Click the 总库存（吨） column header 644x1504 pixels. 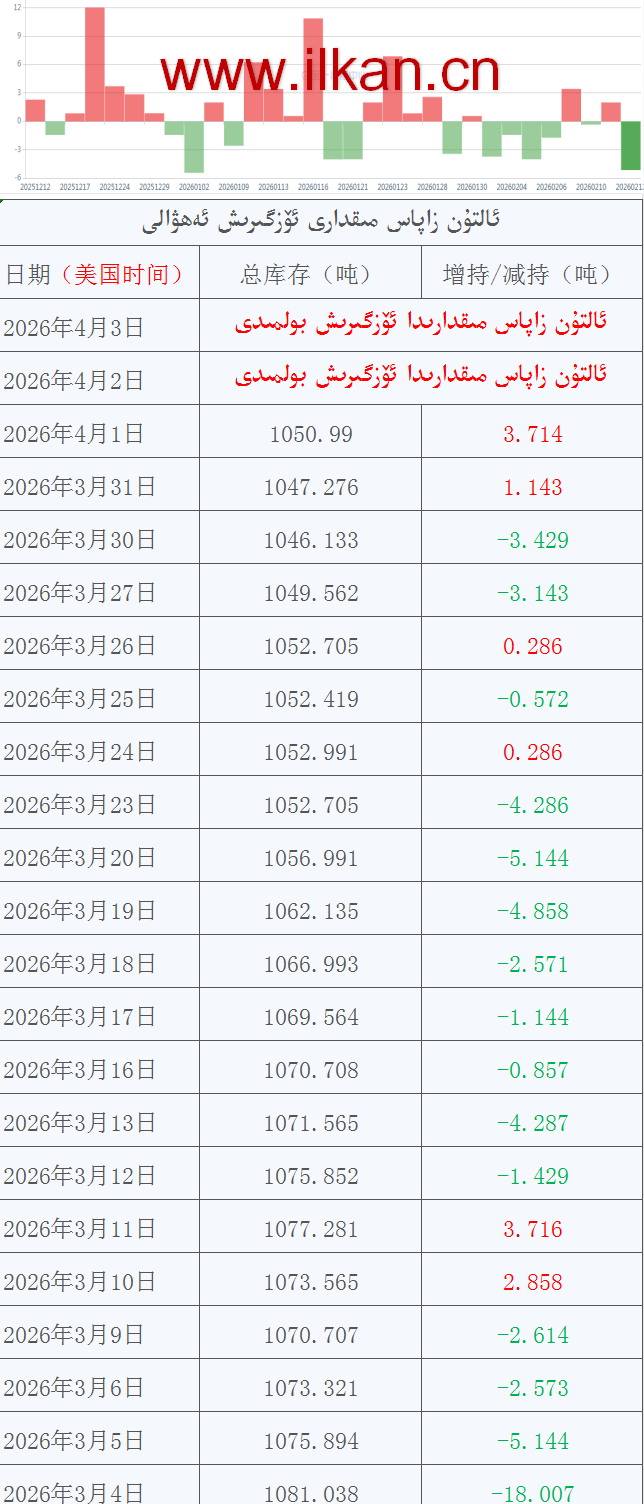[310, 273]
